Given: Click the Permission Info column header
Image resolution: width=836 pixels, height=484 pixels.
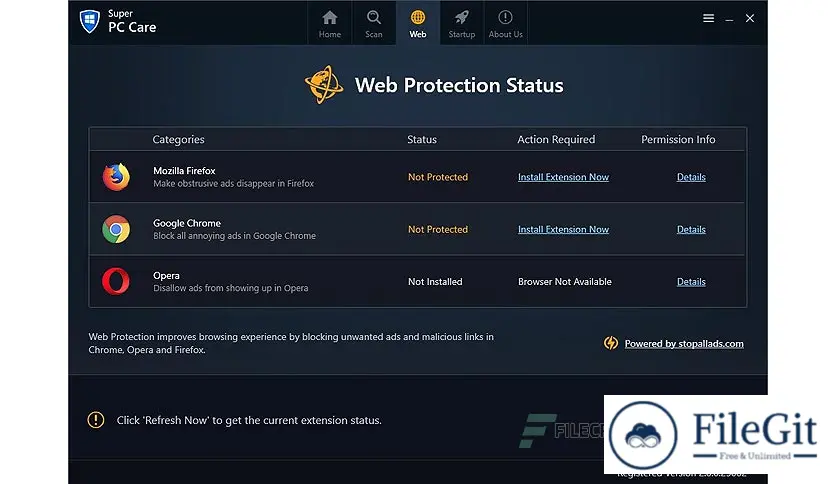Looking at the screenshot, I should [x=678, y=140].
